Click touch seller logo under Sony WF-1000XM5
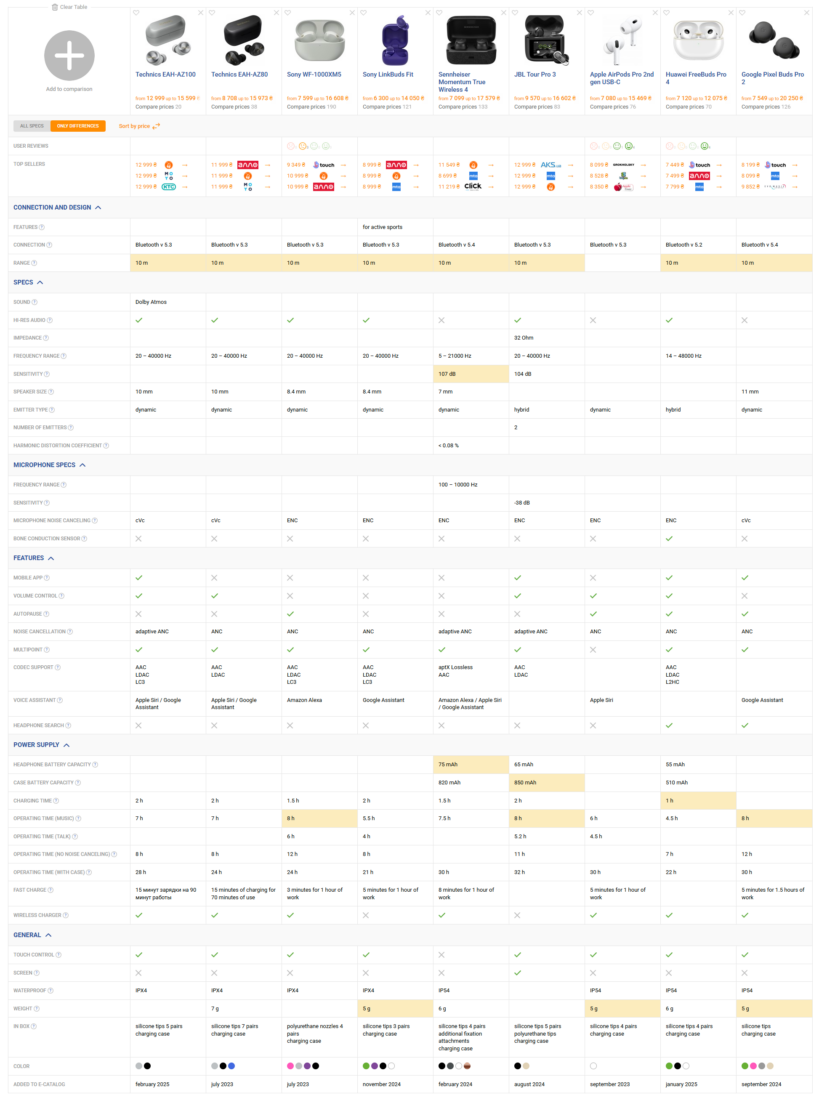 tap(323, 165)
